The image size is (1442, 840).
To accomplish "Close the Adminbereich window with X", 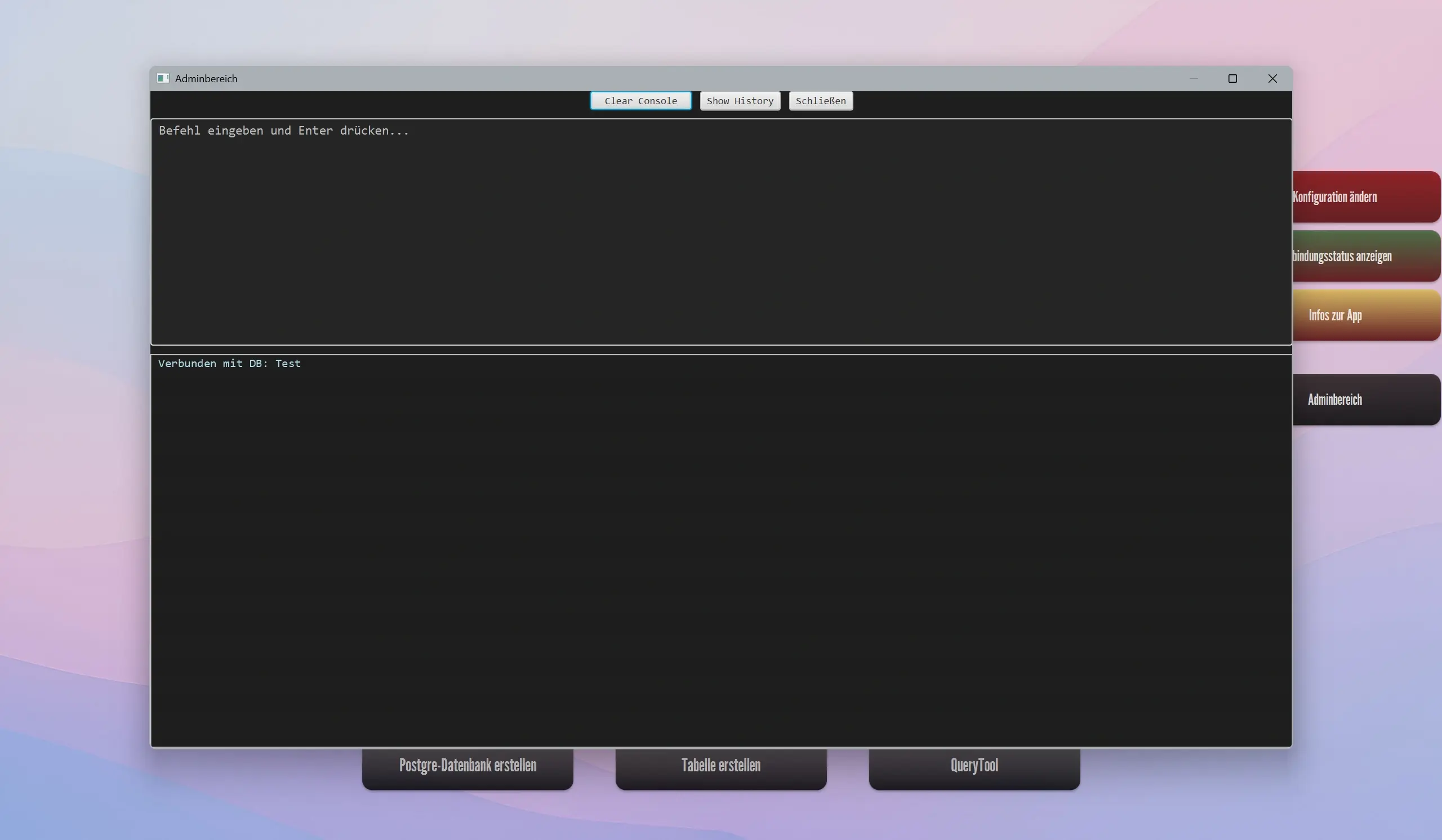I will pyautogui.click(x=1272, y=78).
